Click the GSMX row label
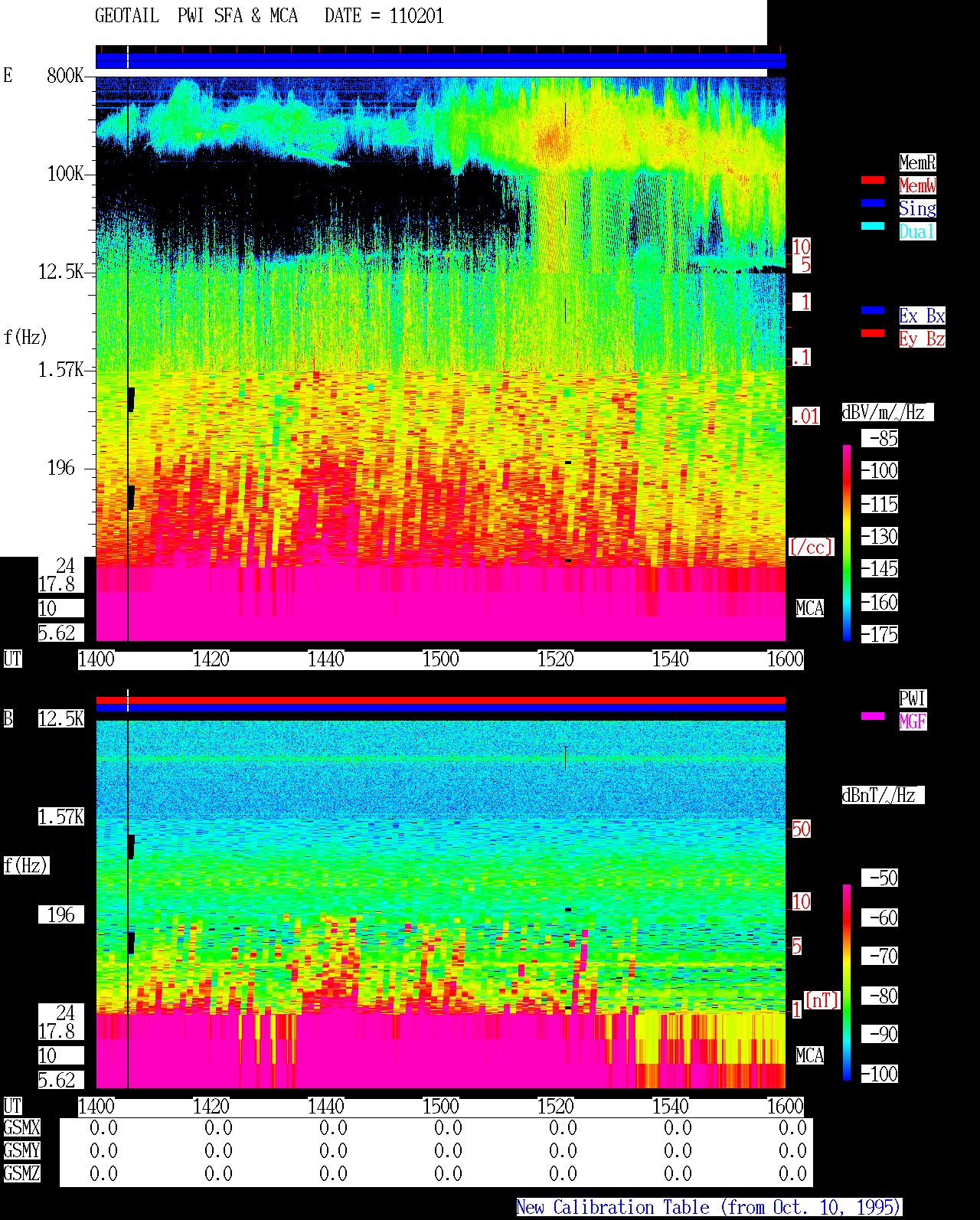Viewport: 980px width, 1220px height. tap(21, 1128)
